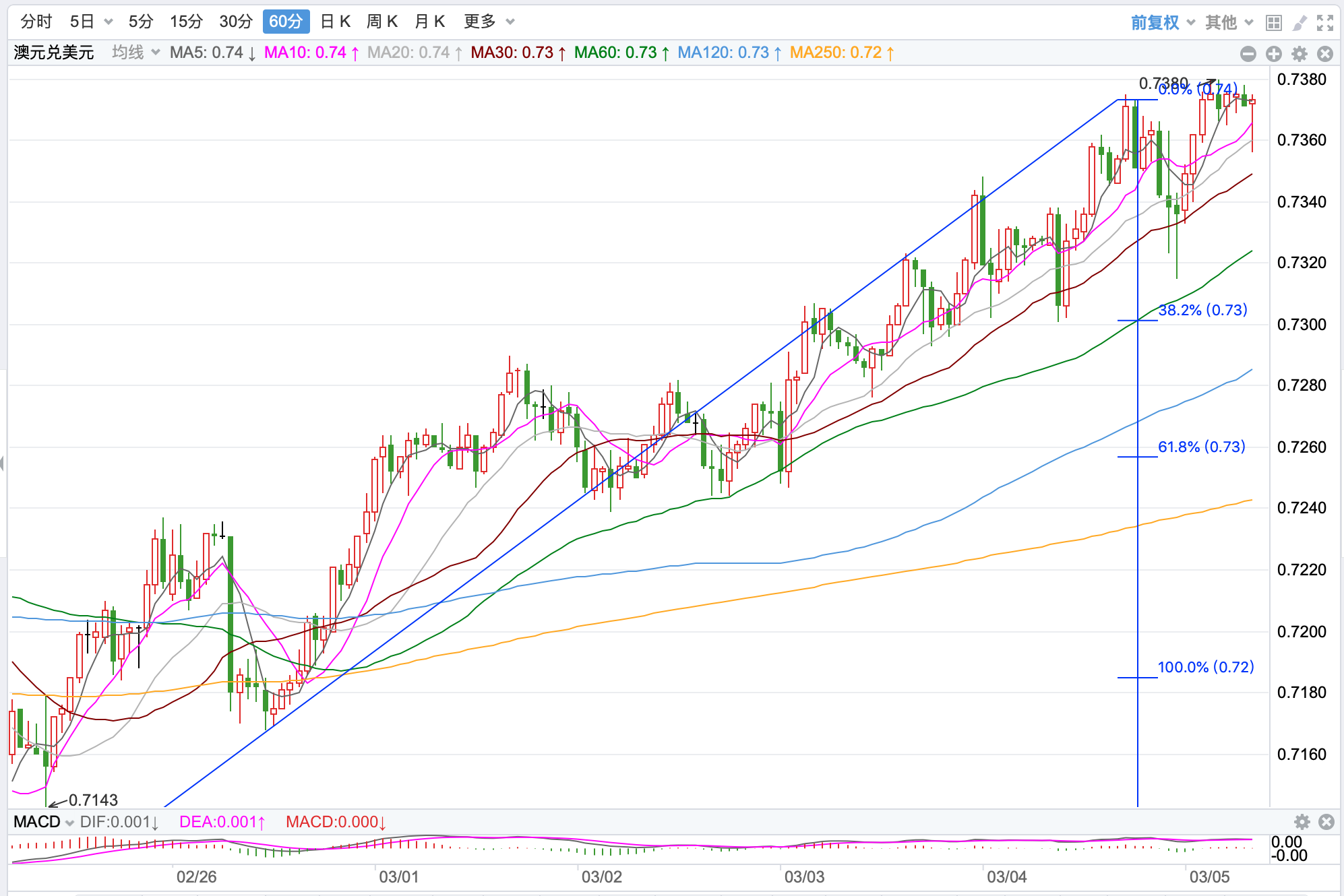
Task: Select the 周K weekly chart
Action: pos(381,22)
